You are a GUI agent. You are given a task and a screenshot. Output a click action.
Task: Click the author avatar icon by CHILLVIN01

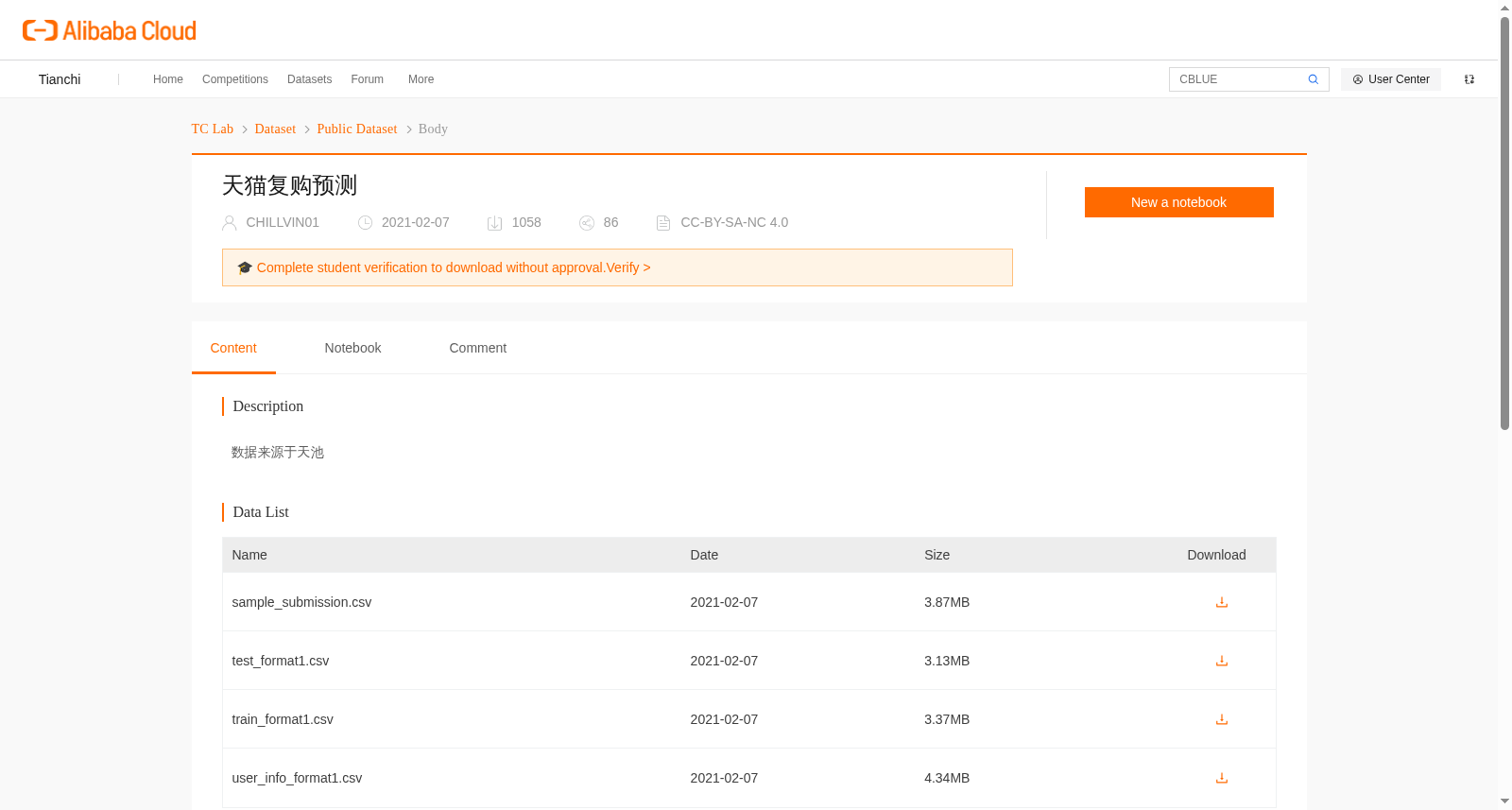pyautogui.click(x=230, y=223)
